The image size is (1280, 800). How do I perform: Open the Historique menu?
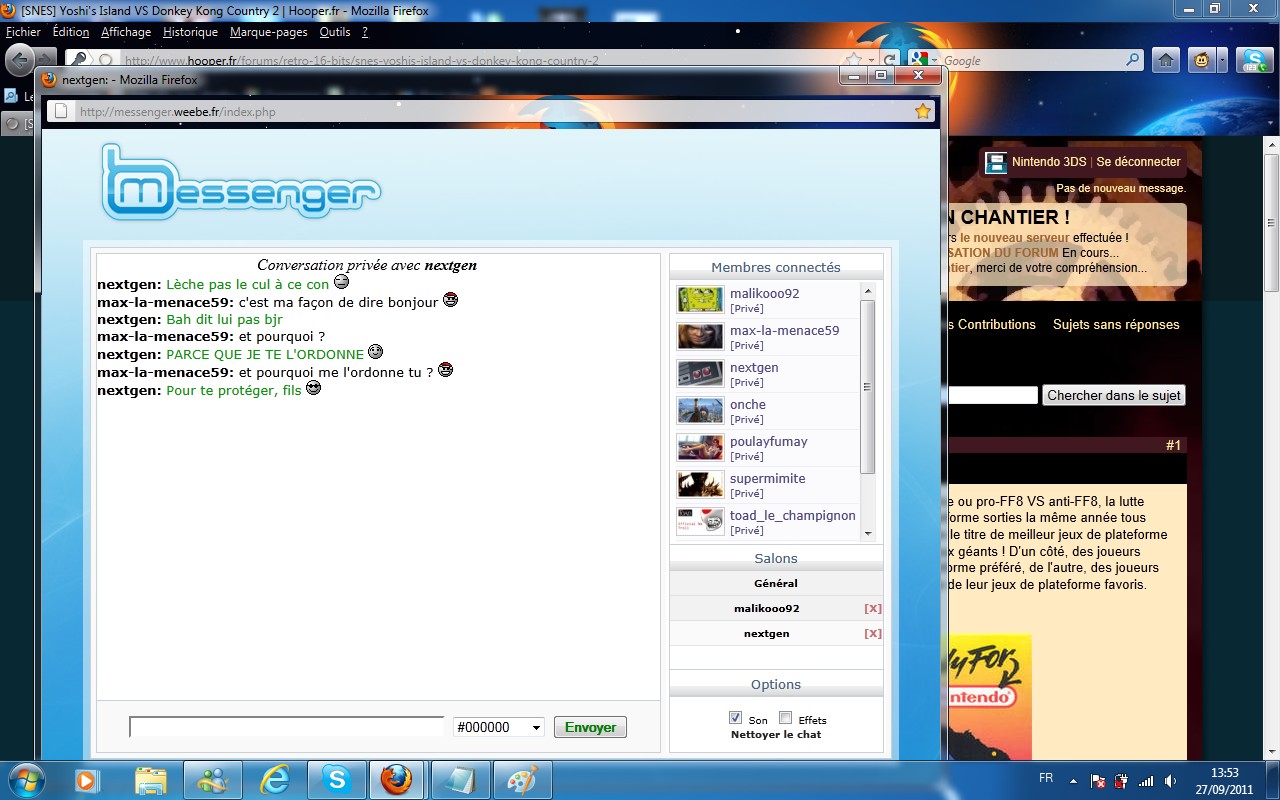(190, 32)
